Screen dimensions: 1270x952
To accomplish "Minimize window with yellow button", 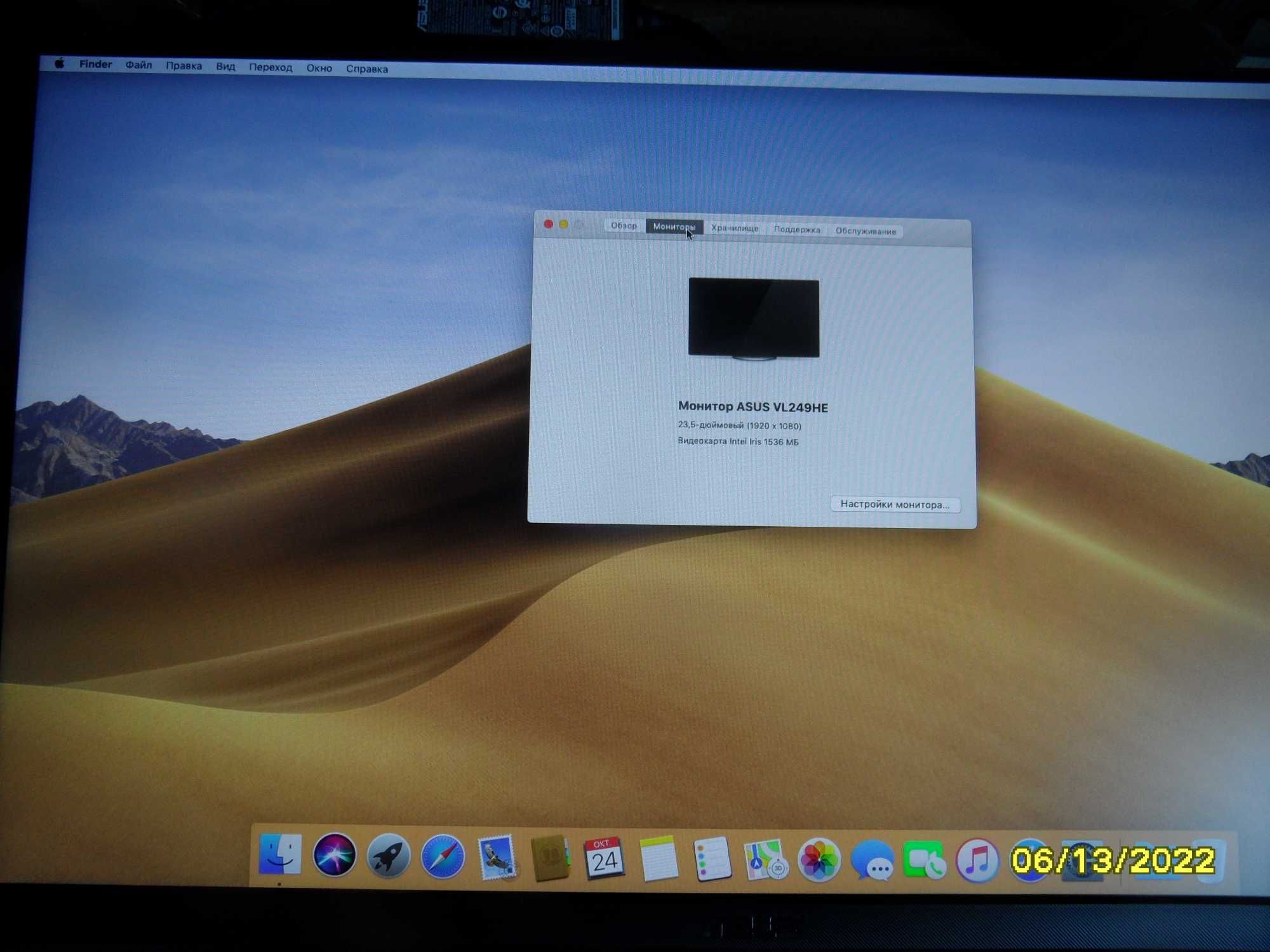I will point(563,224).
